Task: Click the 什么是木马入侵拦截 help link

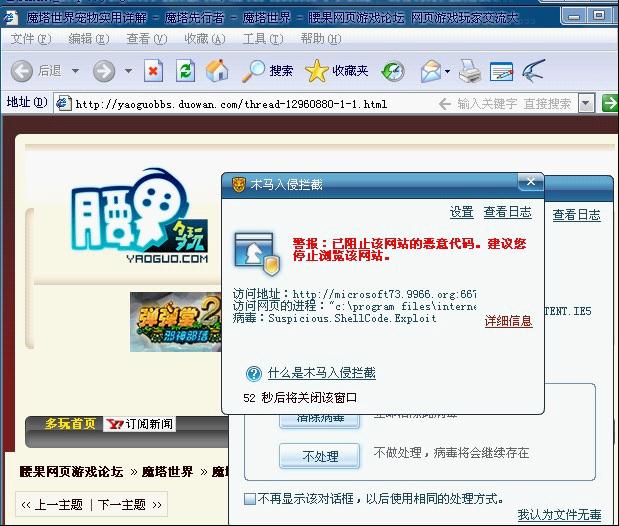Action: [321, 373]
